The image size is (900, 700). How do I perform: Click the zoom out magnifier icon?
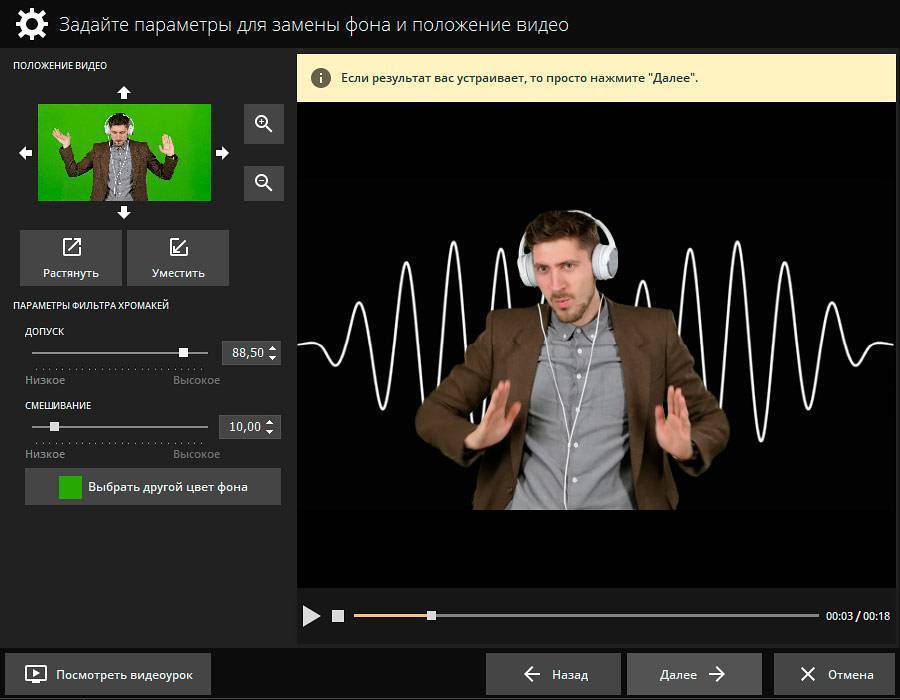(x=264, y=183)
